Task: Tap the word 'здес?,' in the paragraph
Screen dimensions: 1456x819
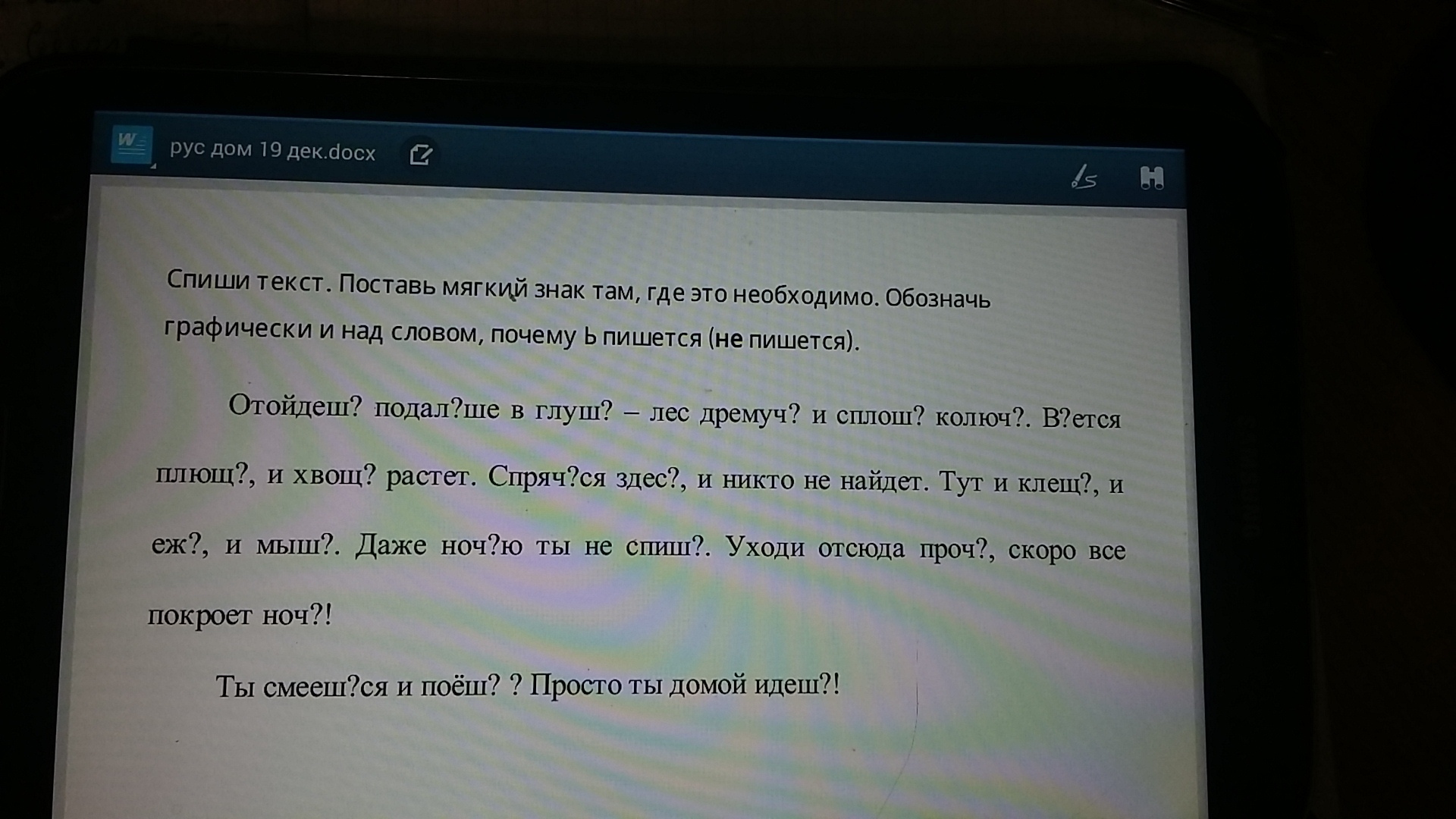Action: (x=651, y=479)
